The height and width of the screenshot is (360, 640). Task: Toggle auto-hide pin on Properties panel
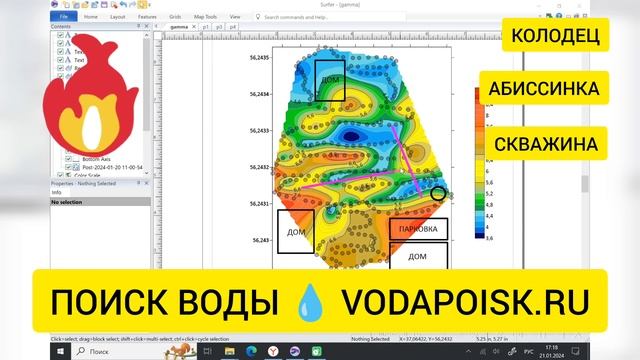(138, 183)
